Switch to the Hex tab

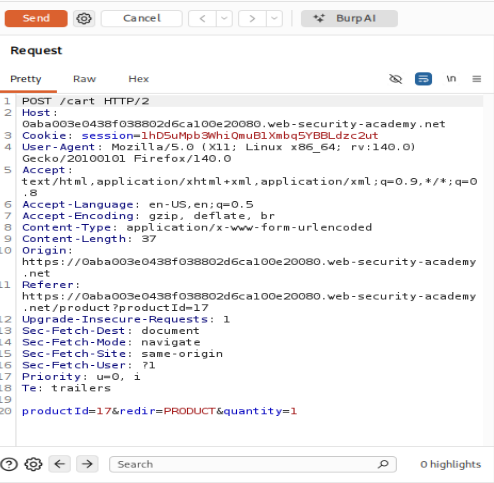click(x=138, y=79)
